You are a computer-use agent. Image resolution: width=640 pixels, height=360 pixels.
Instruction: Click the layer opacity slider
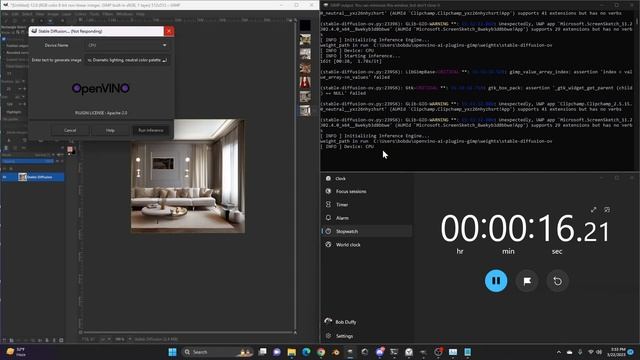(28, 161)
